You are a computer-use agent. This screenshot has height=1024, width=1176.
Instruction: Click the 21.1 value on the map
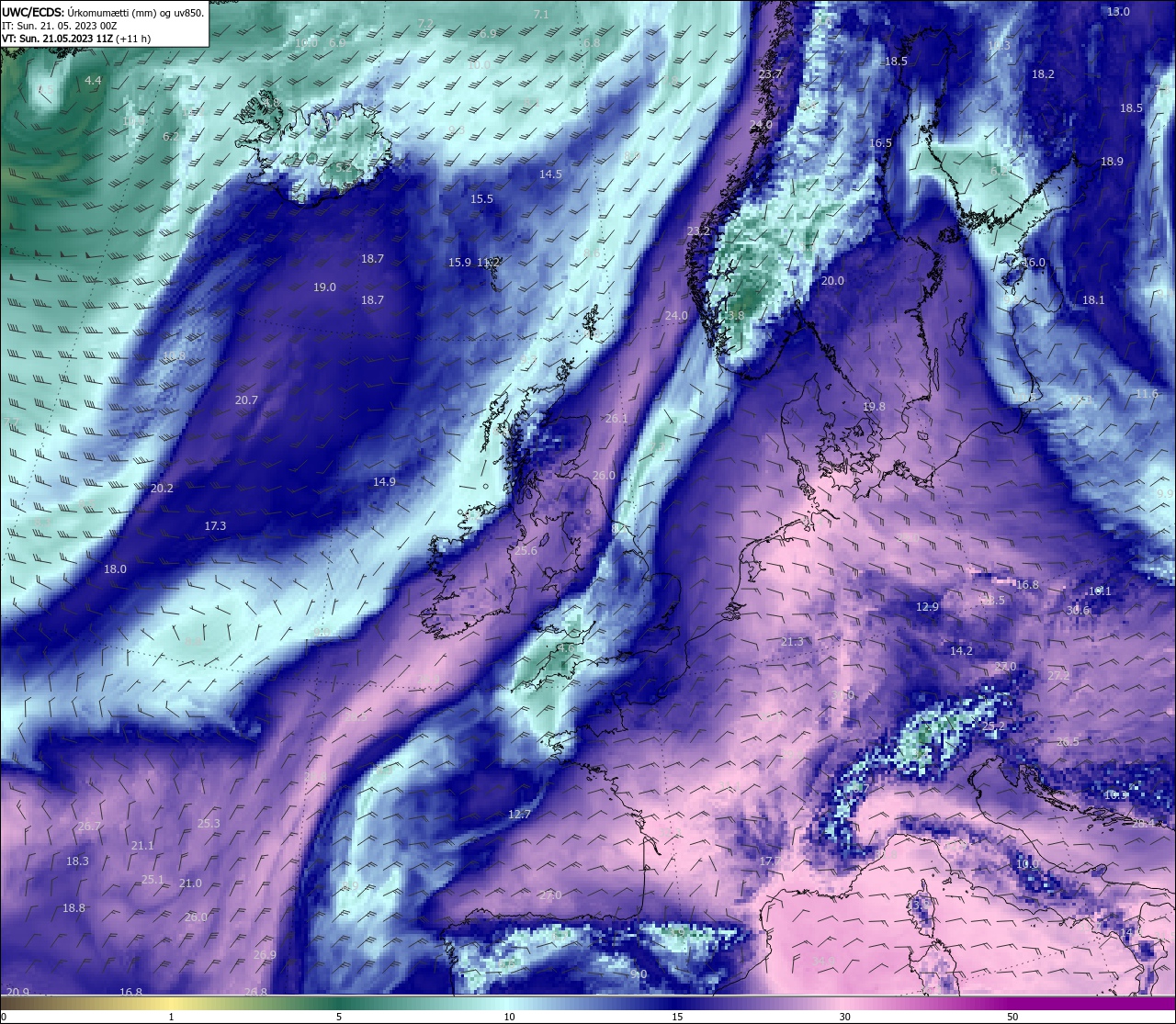pyautogui.click(x=142, y=846)
